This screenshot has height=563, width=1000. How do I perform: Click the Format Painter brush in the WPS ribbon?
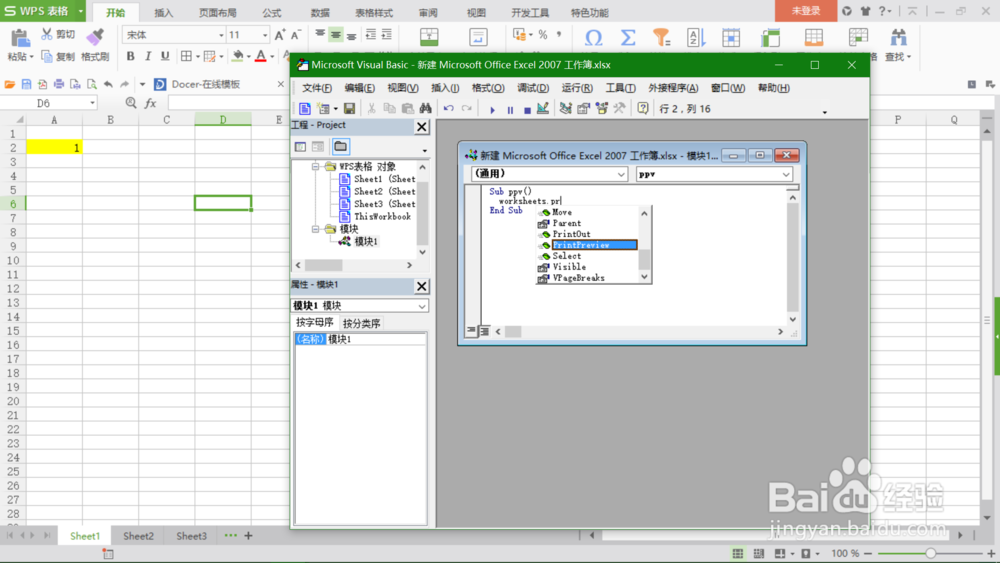point(95,38)
